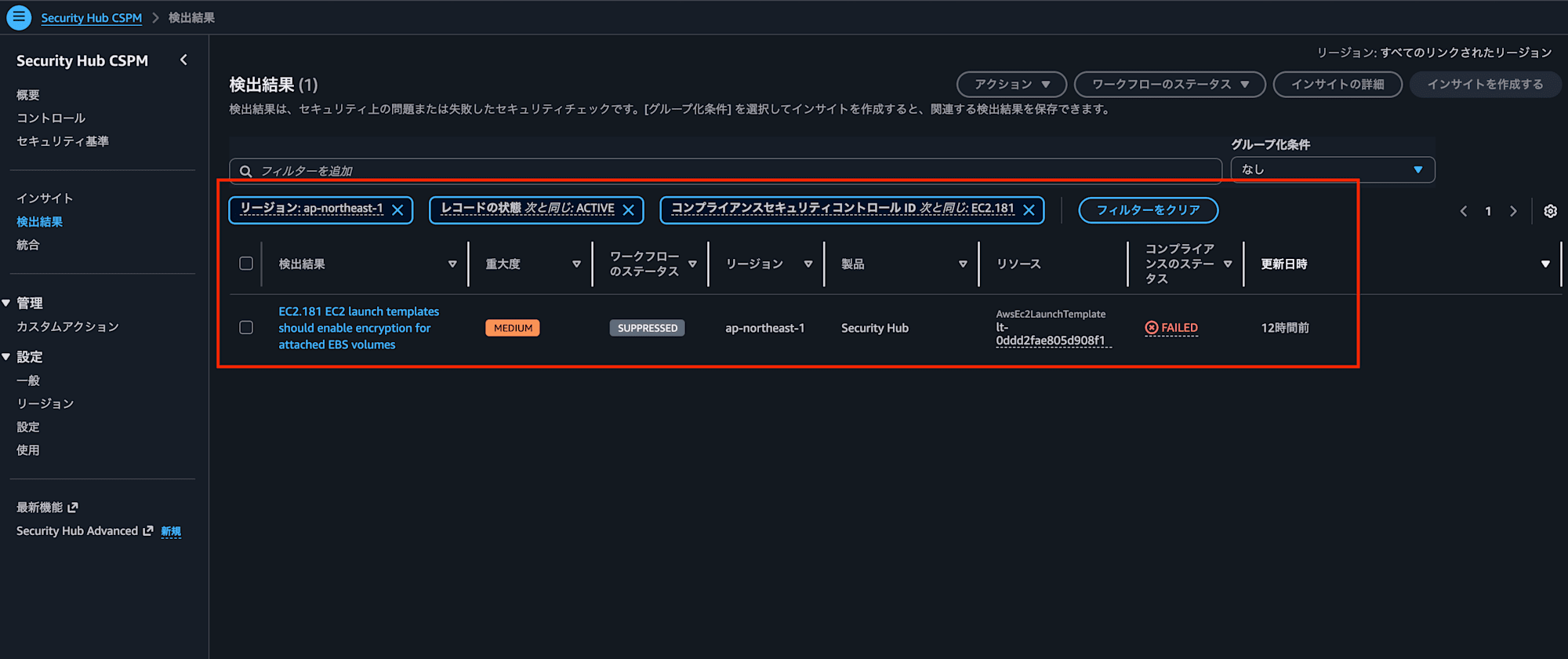
Task: Click ap-northeast-1 region cell
Action: [x=764, y=328]
